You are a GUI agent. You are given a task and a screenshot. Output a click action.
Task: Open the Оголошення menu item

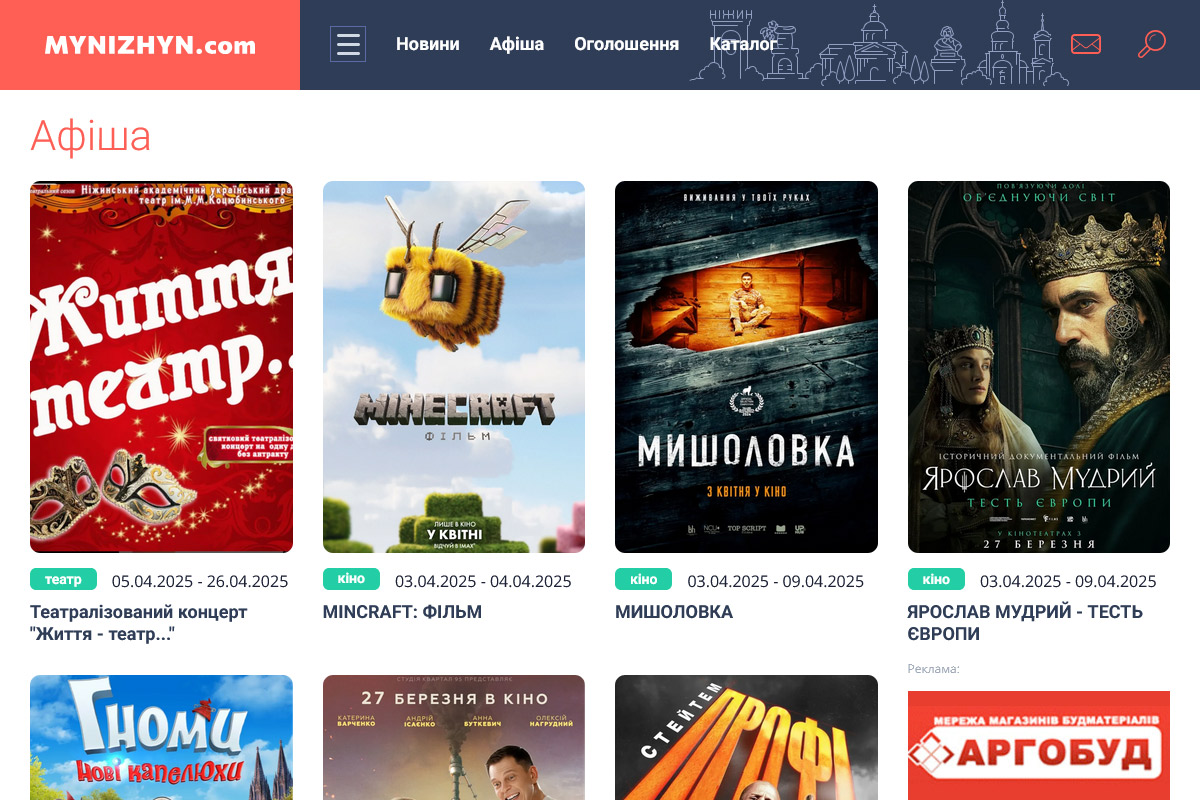click(626, 44)
